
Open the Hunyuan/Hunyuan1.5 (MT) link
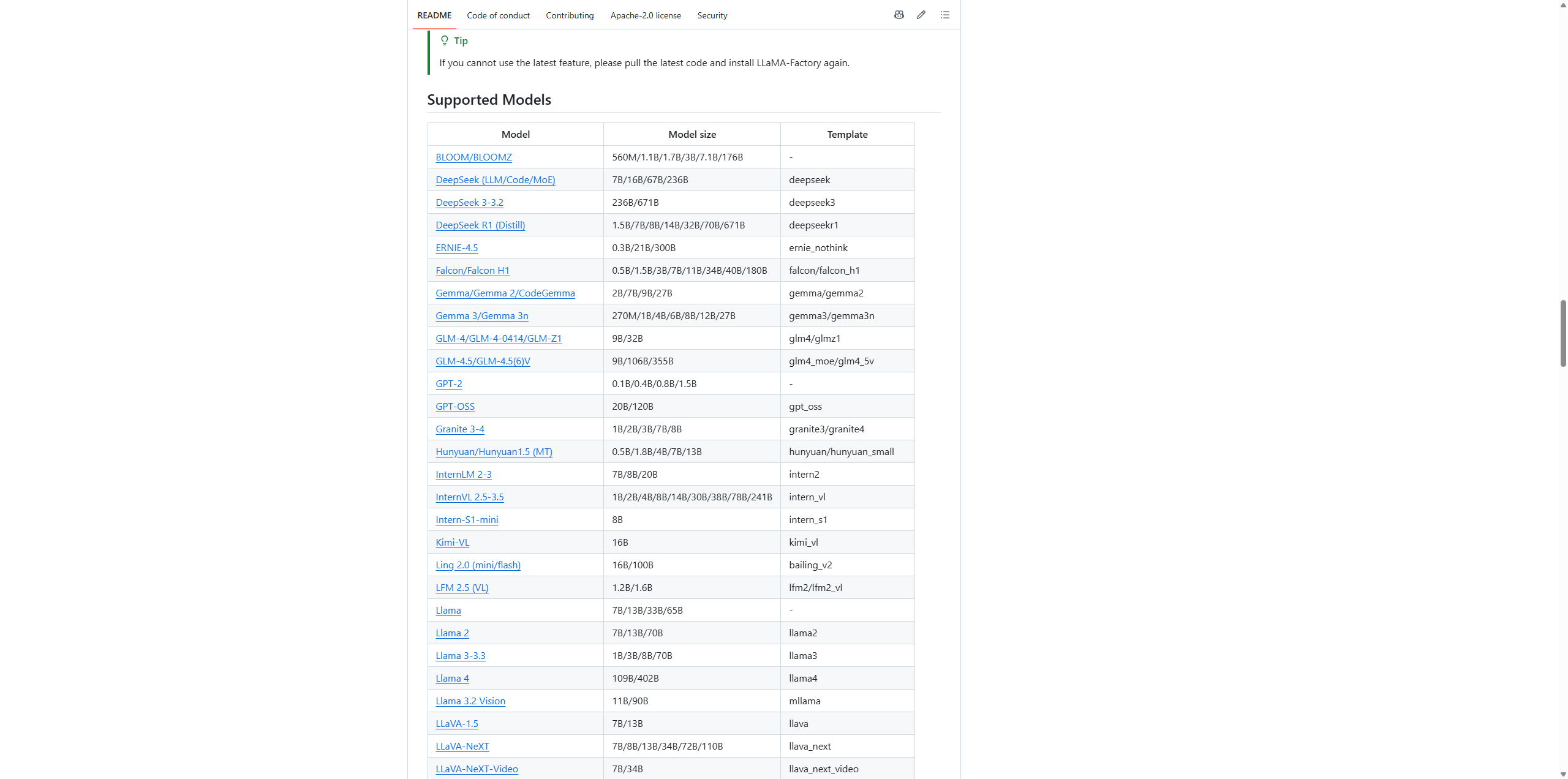pos(494,451)
